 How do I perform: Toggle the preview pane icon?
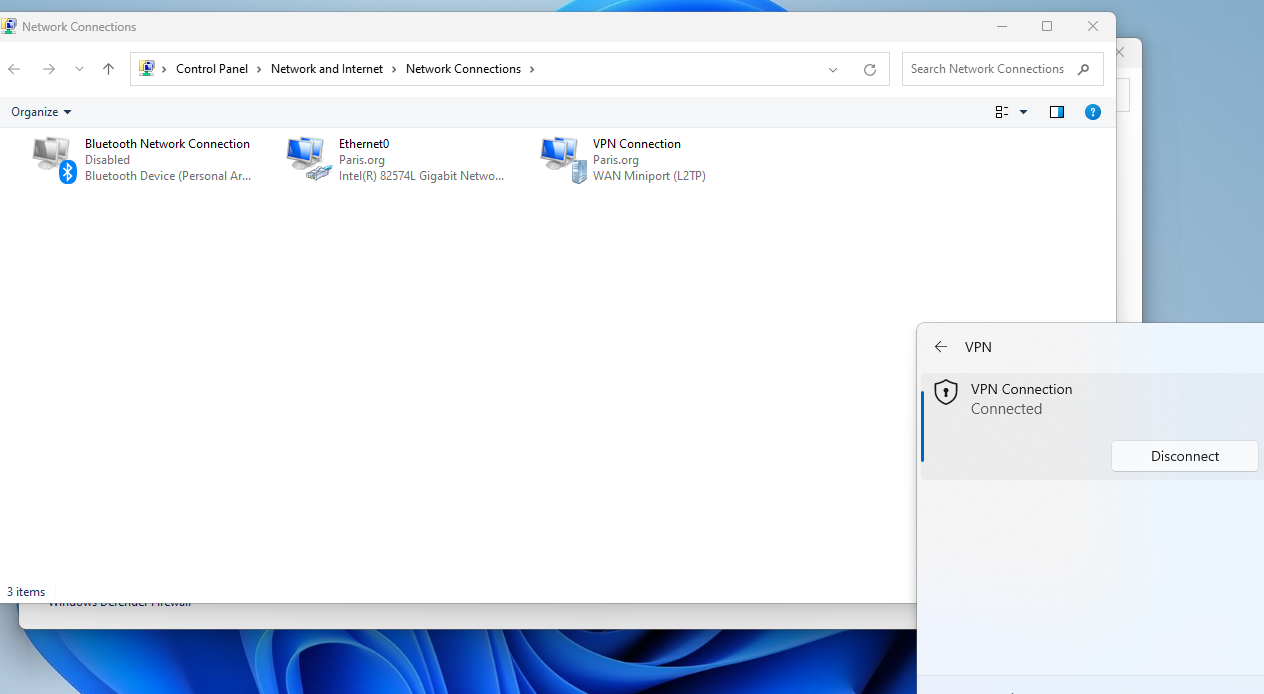[x=1057, y=112]
